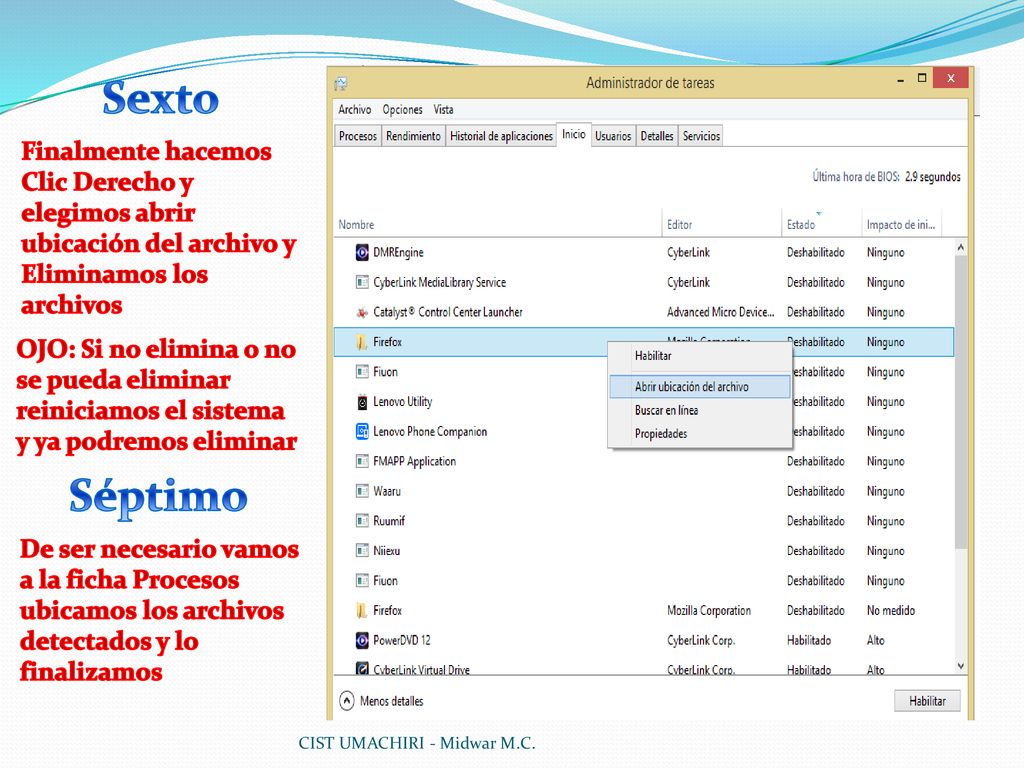Screen dimensions: 1024x768
Task: Choose Propiedades in the context menu
Action: 700,434
